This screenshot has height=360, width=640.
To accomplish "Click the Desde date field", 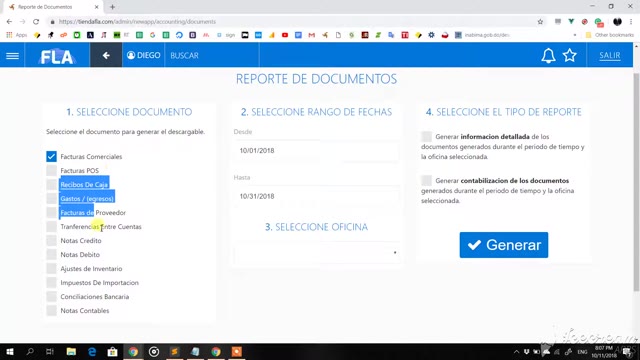I will click(316, 151).
